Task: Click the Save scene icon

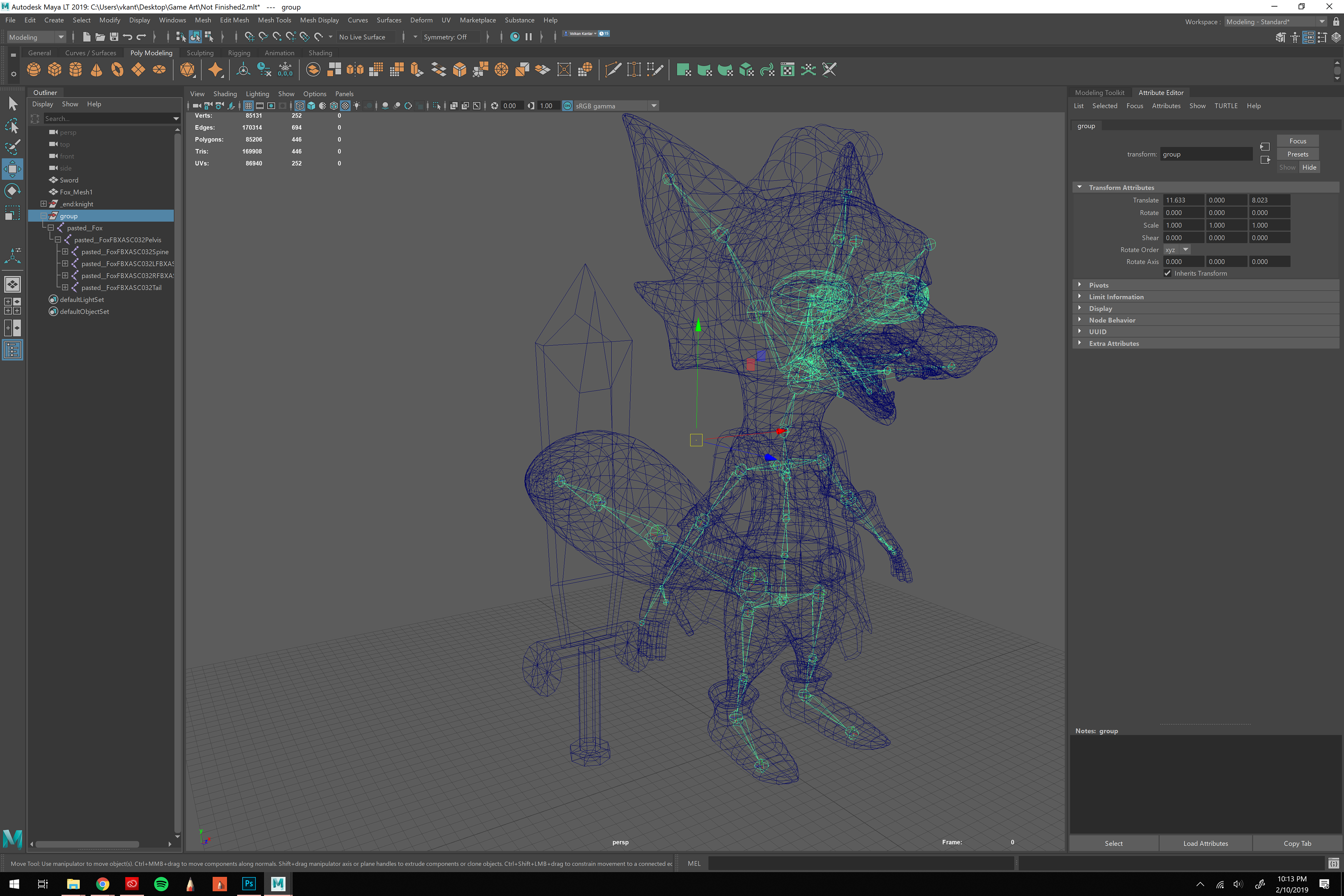Action: click(114, 36)
